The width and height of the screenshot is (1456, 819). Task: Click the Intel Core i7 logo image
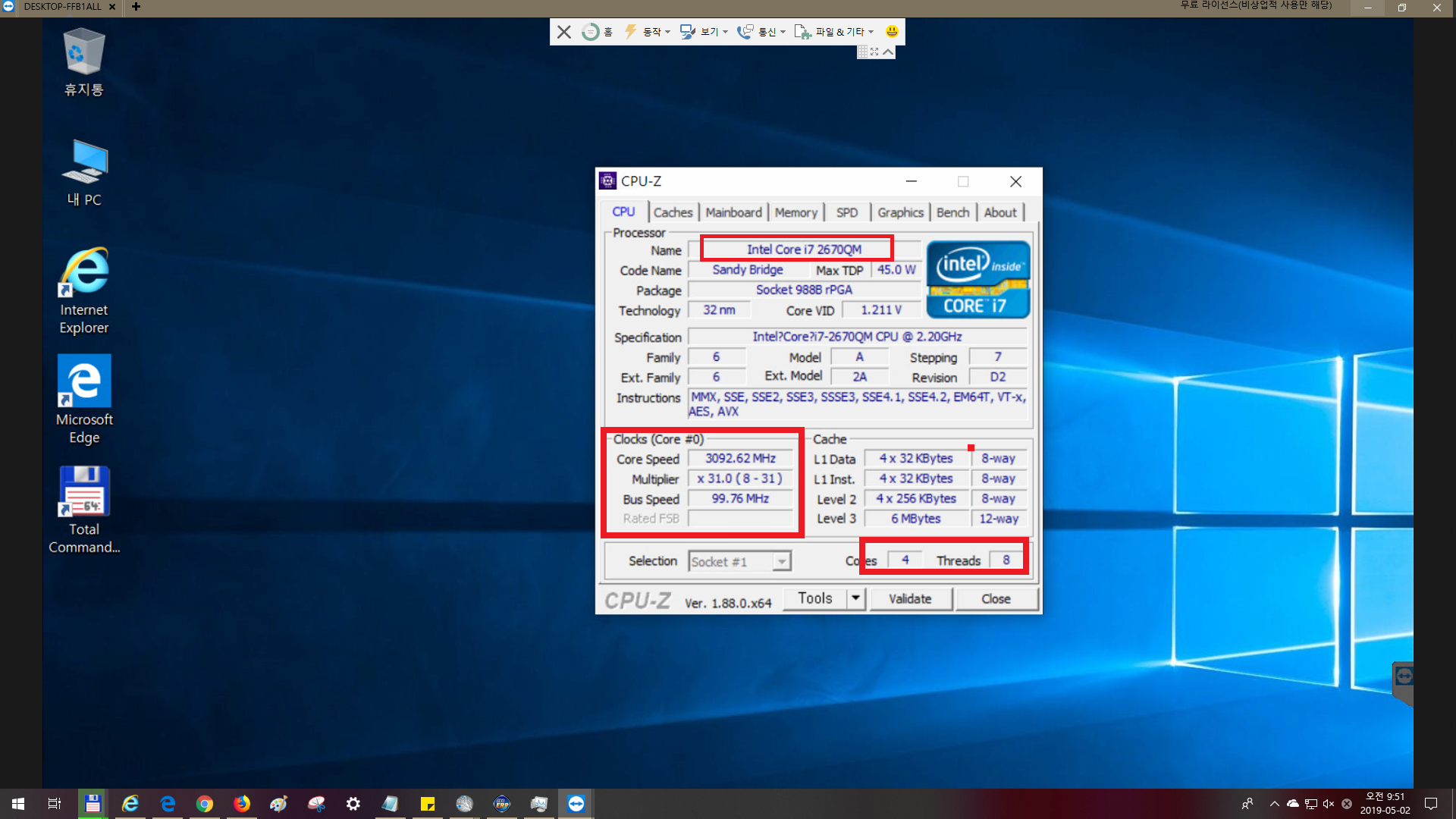pos(977,280)
